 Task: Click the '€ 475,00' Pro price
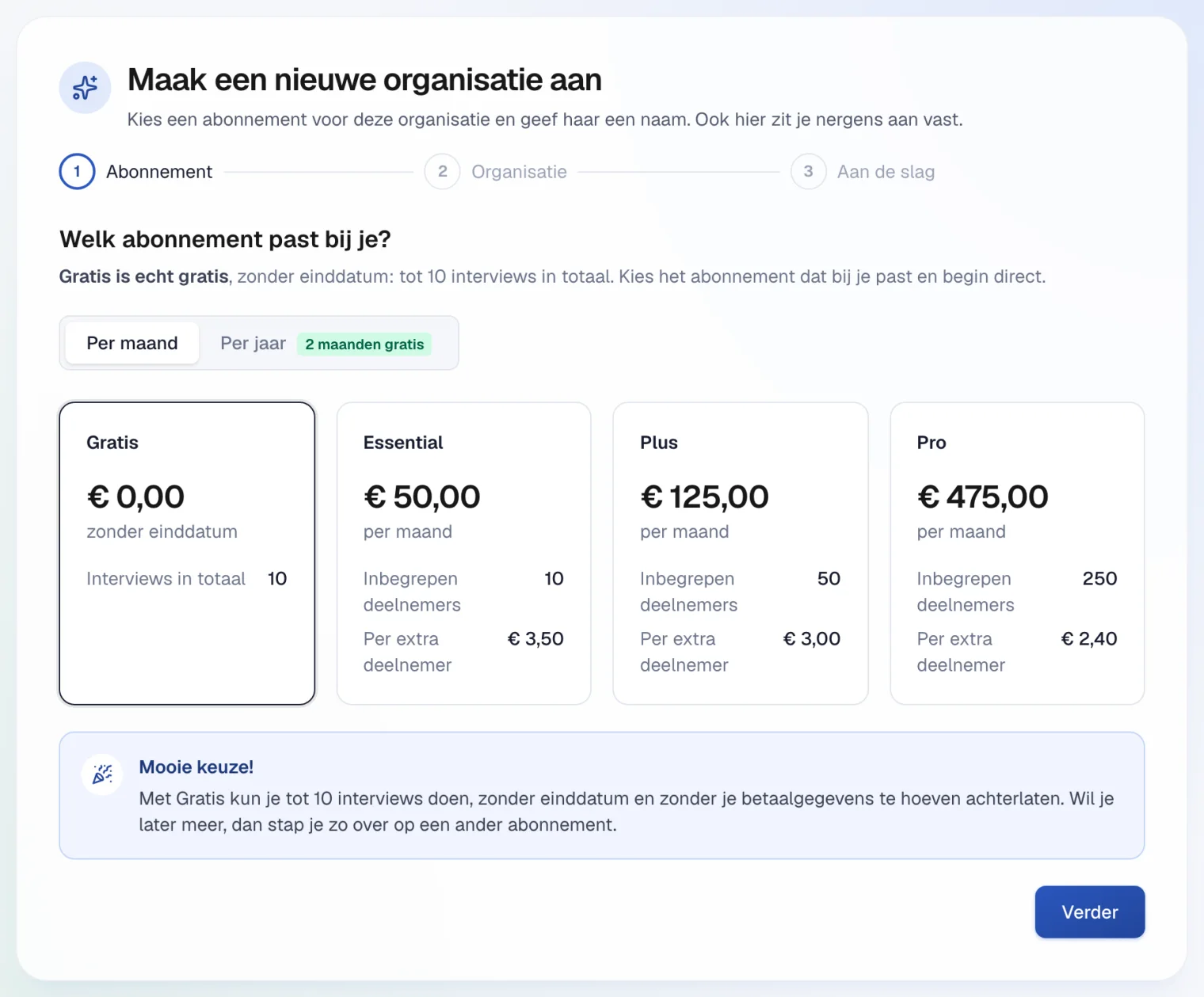pos(982,497)
